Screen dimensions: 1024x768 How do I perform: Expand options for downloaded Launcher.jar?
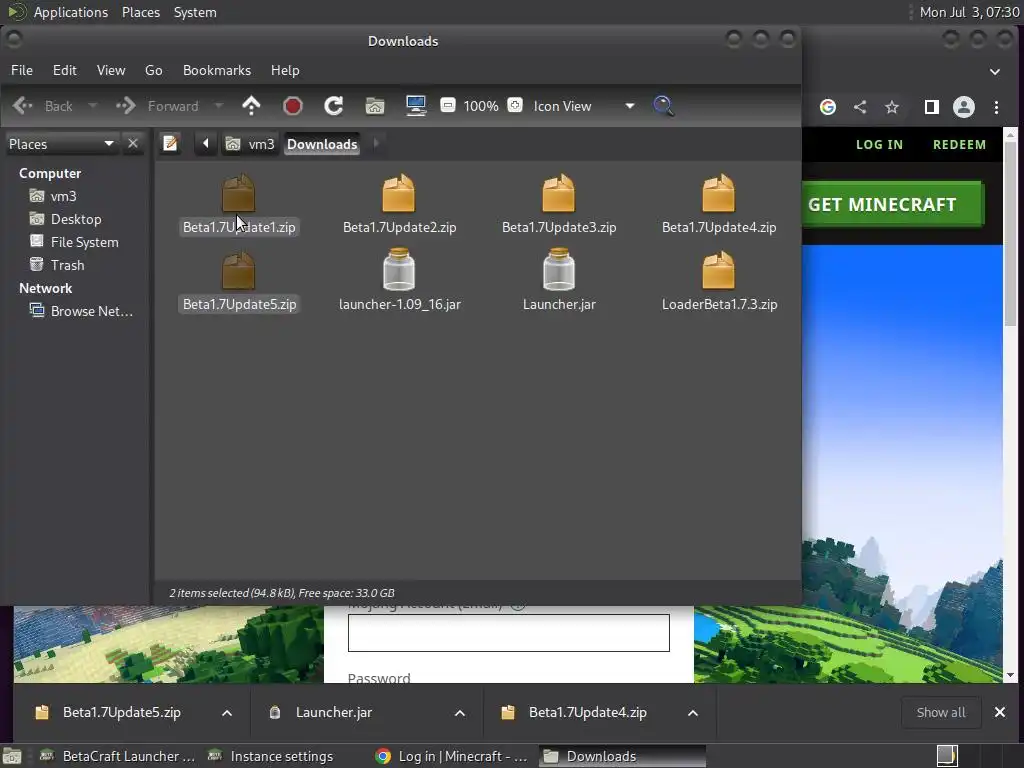(460, 713)
